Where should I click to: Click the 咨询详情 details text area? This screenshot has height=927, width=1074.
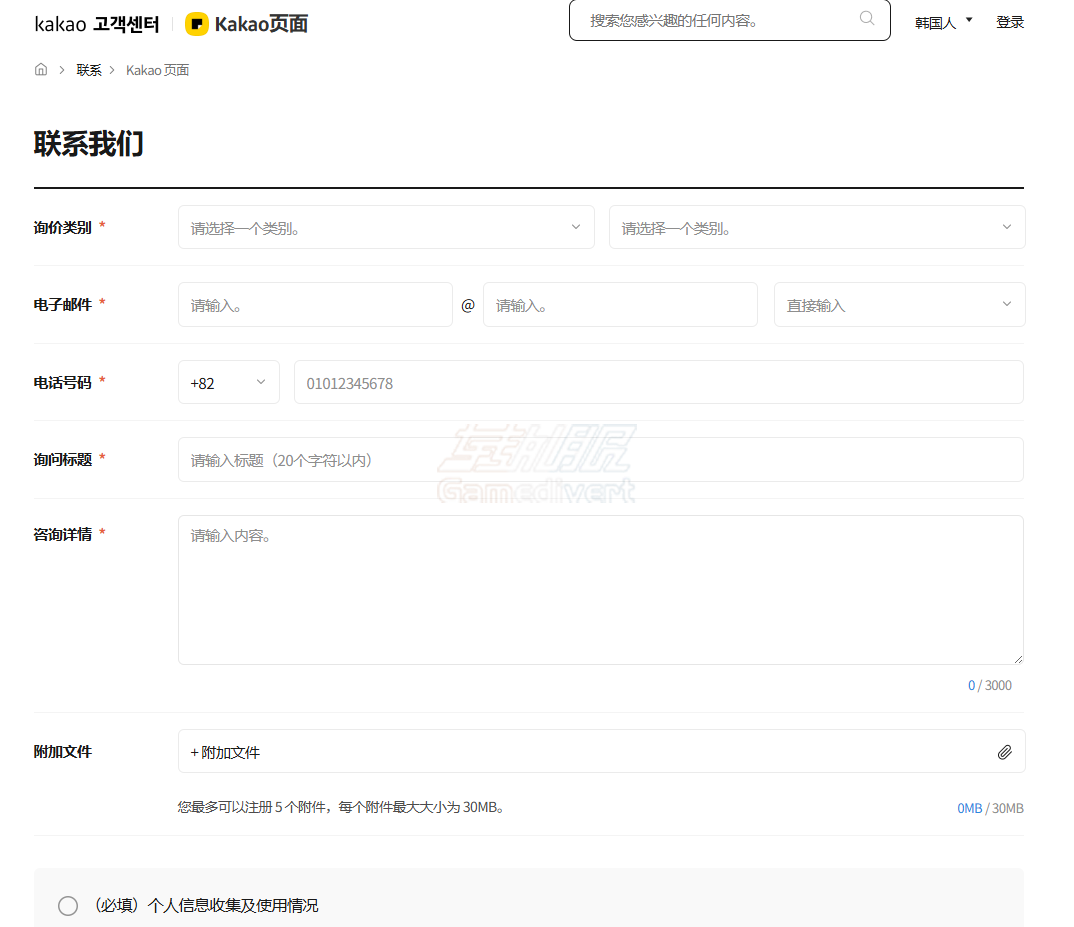[x=600, y=590]
